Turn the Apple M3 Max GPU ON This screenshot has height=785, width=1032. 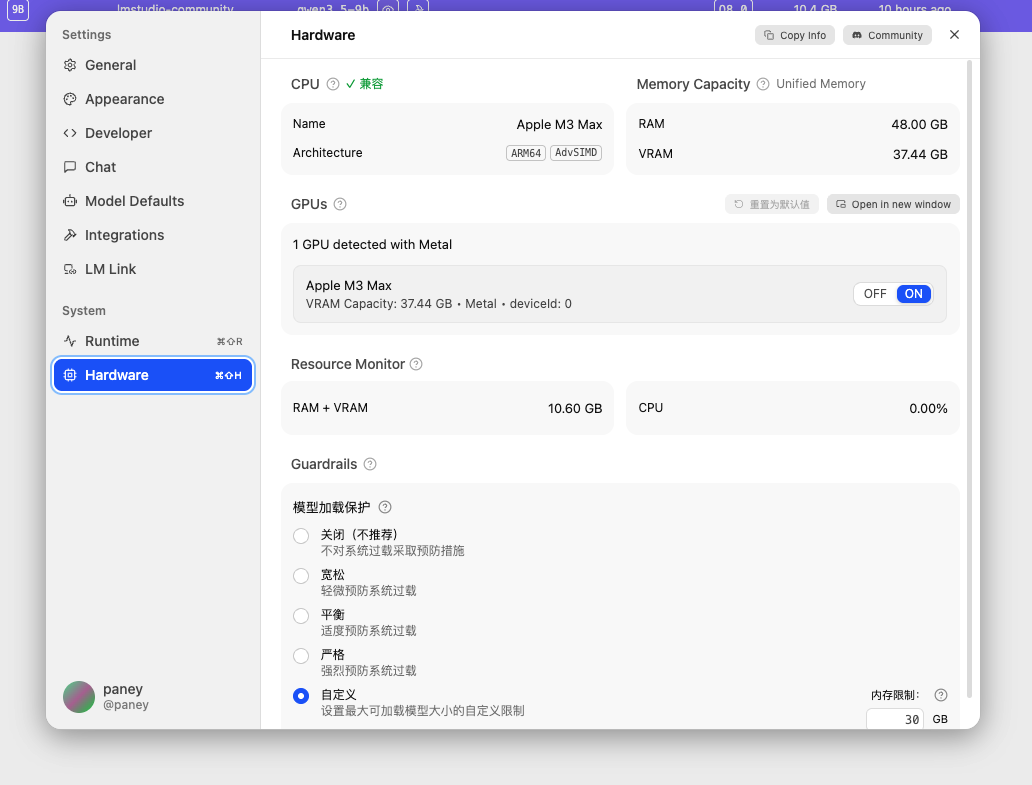point(914,294)
